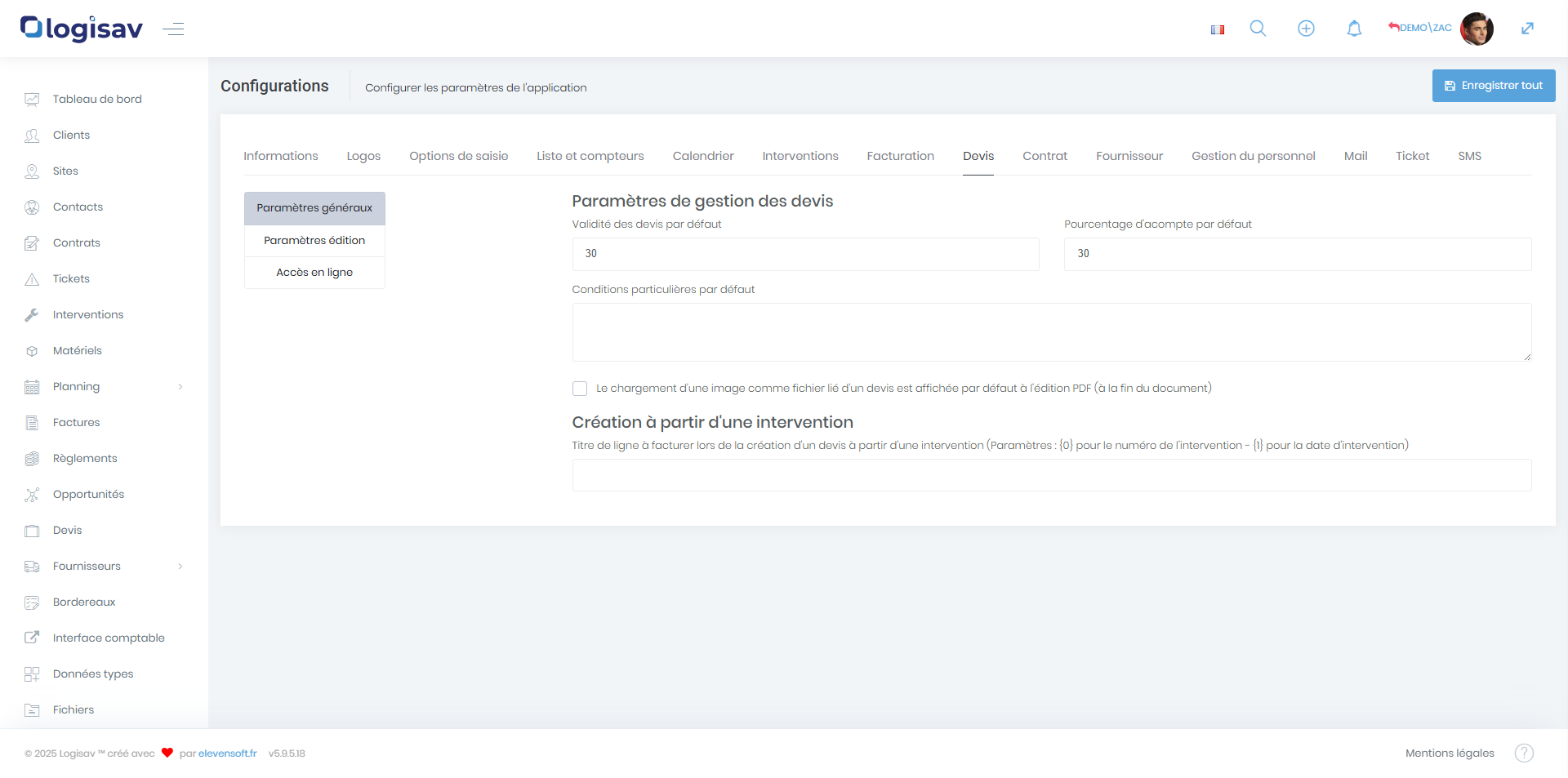Switch to the Facturation tab

(900, 156)
